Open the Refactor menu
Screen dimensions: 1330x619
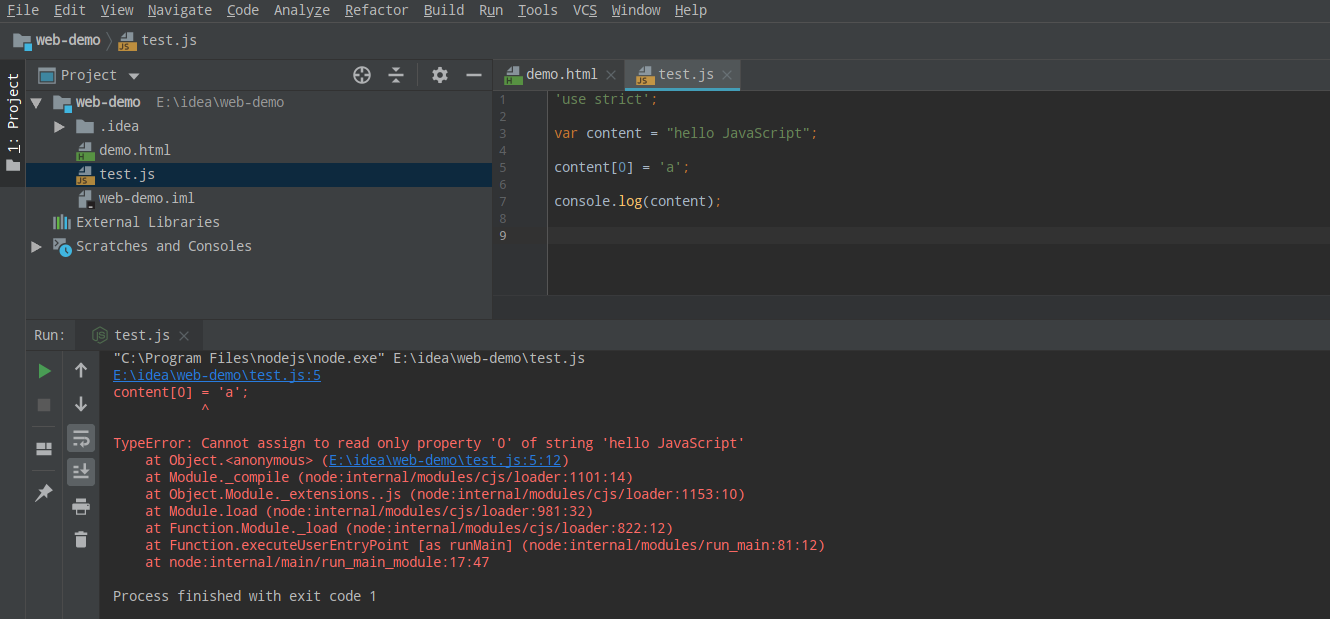(377, 10)
